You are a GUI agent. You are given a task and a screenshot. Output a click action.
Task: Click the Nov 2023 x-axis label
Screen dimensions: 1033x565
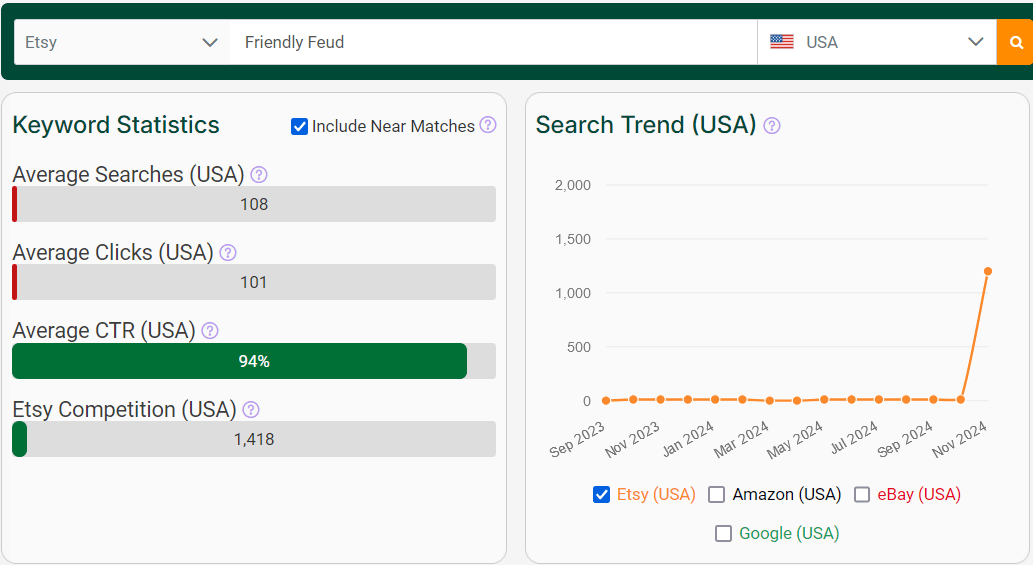coord(632,439)
